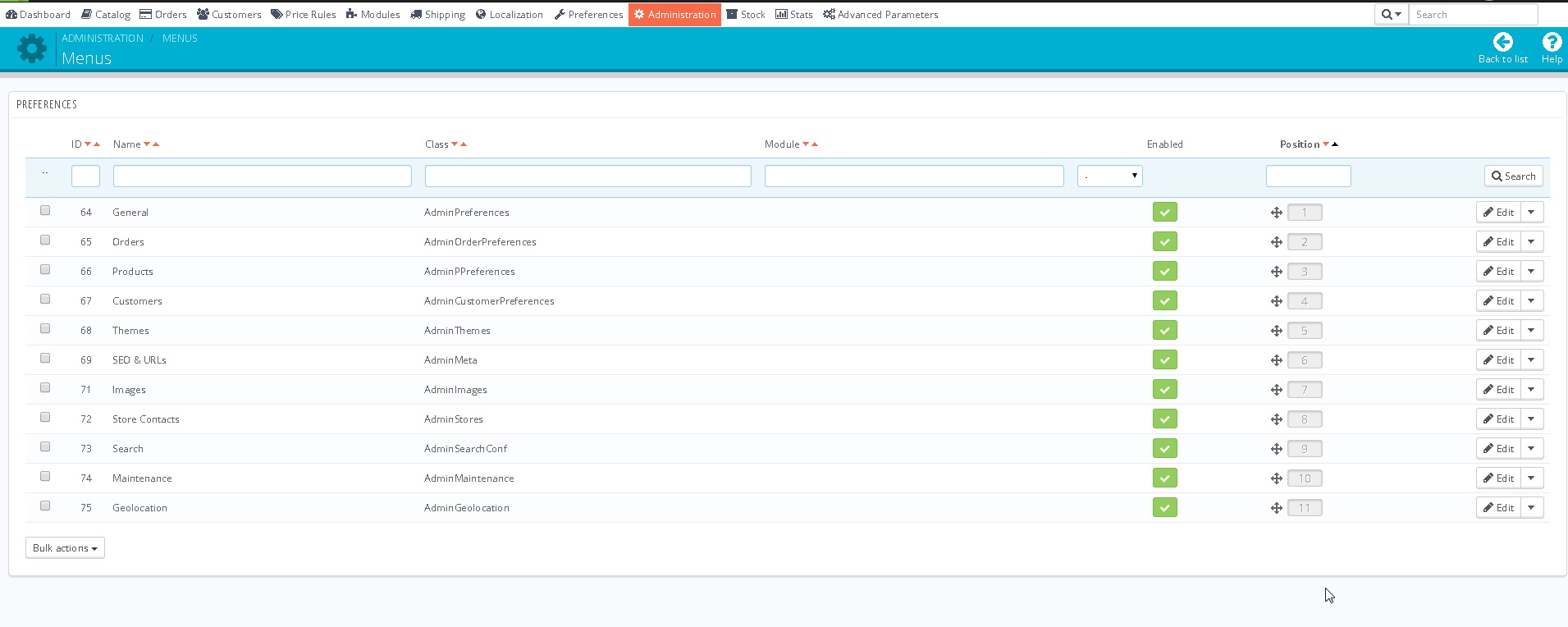Sort ID column descending arrow

coord(88,144)
